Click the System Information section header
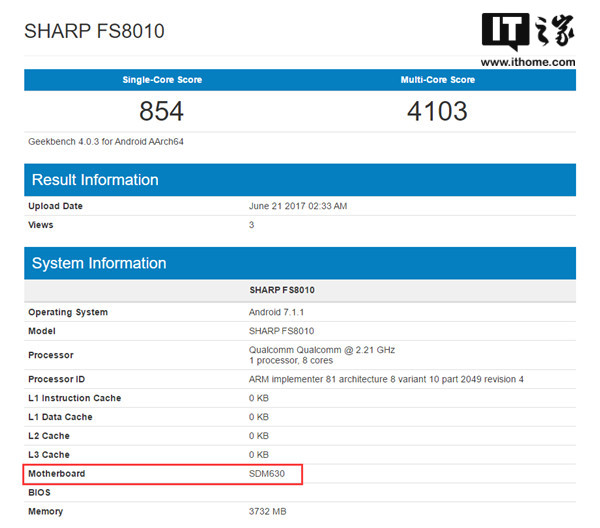The height and width of the screenshot is (528, 600). (x=99, y=263)
